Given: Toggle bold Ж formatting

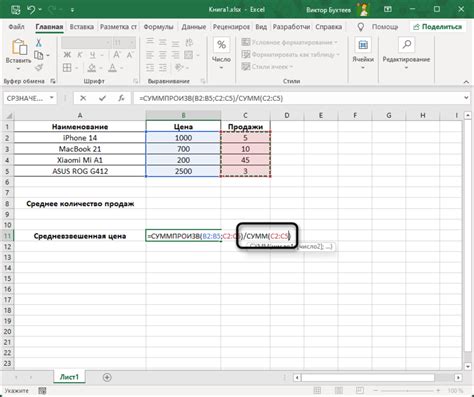Looking at the screenshot, I should click(67, 55).
